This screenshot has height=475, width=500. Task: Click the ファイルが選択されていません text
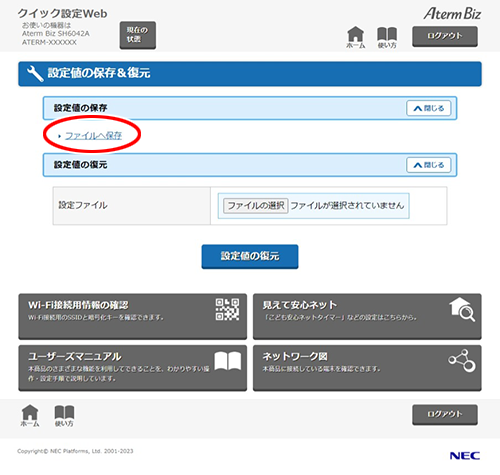tap(347, 206)
